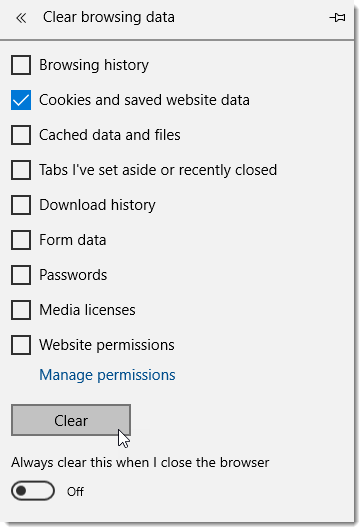Check the Browsing history checkbox
Screen dimensions: 364x532
(x=21, y=65)
